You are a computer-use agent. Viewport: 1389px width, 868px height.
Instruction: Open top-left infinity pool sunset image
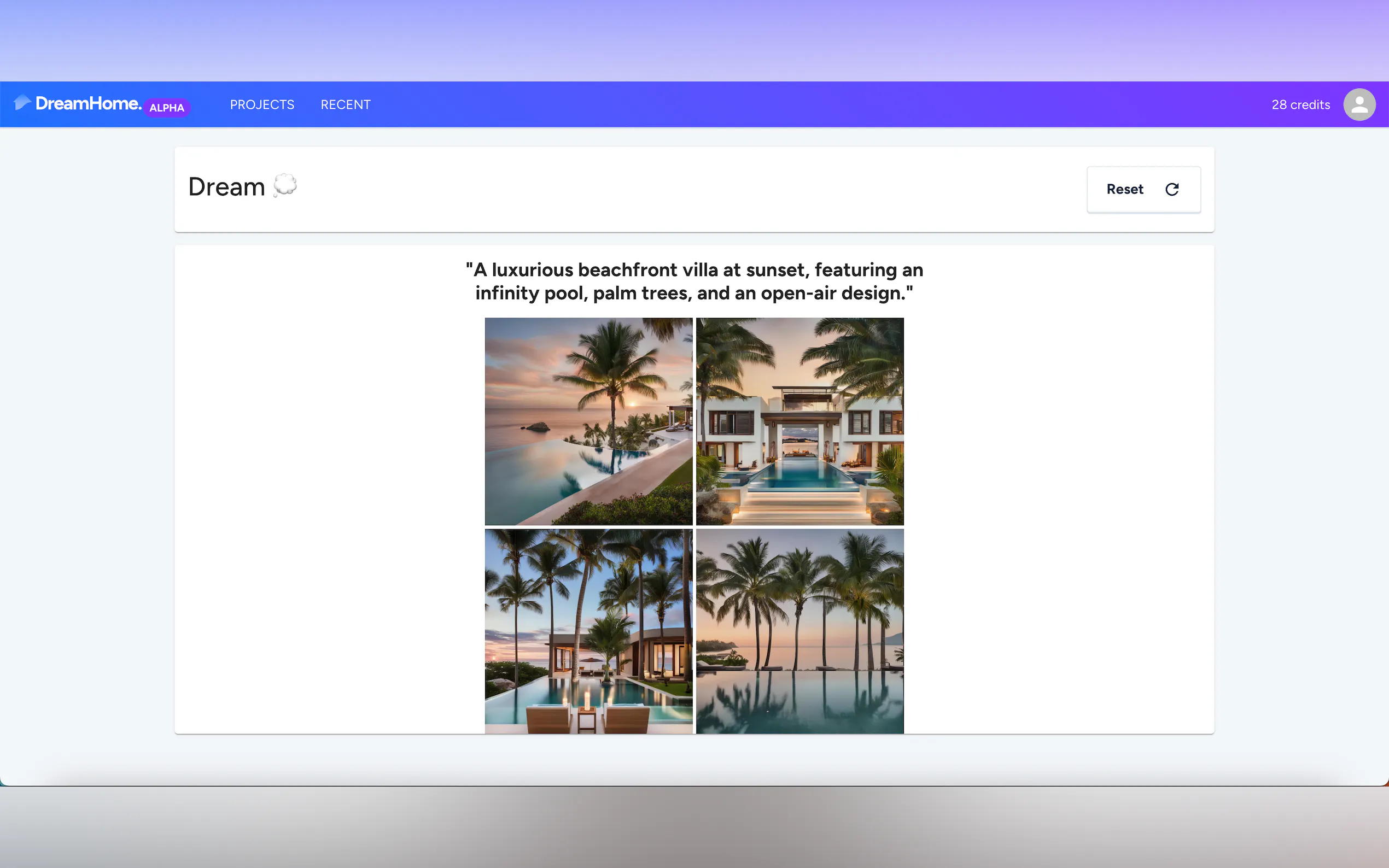point(588,421)
